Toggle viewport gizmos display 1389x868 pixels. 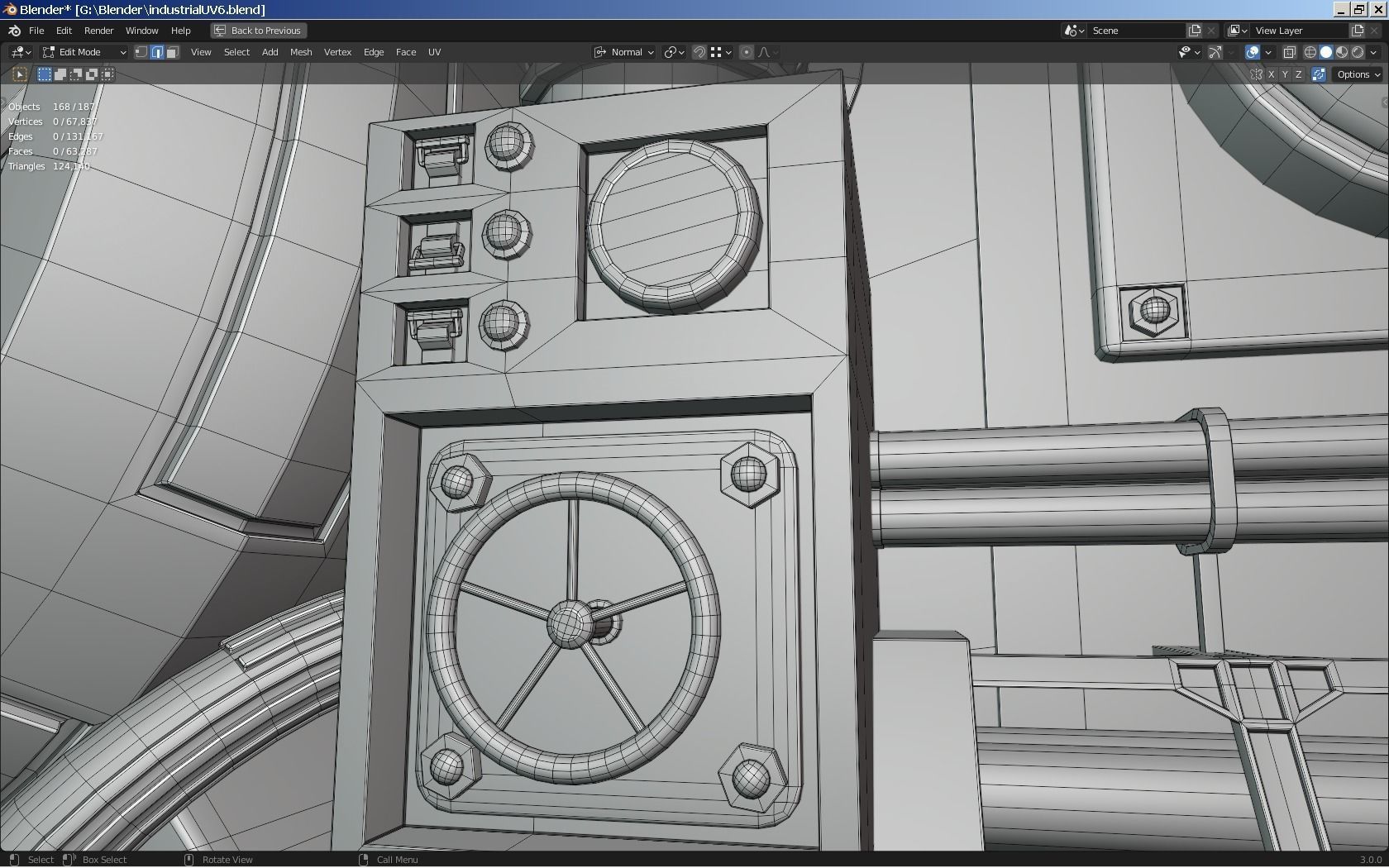1215,52
